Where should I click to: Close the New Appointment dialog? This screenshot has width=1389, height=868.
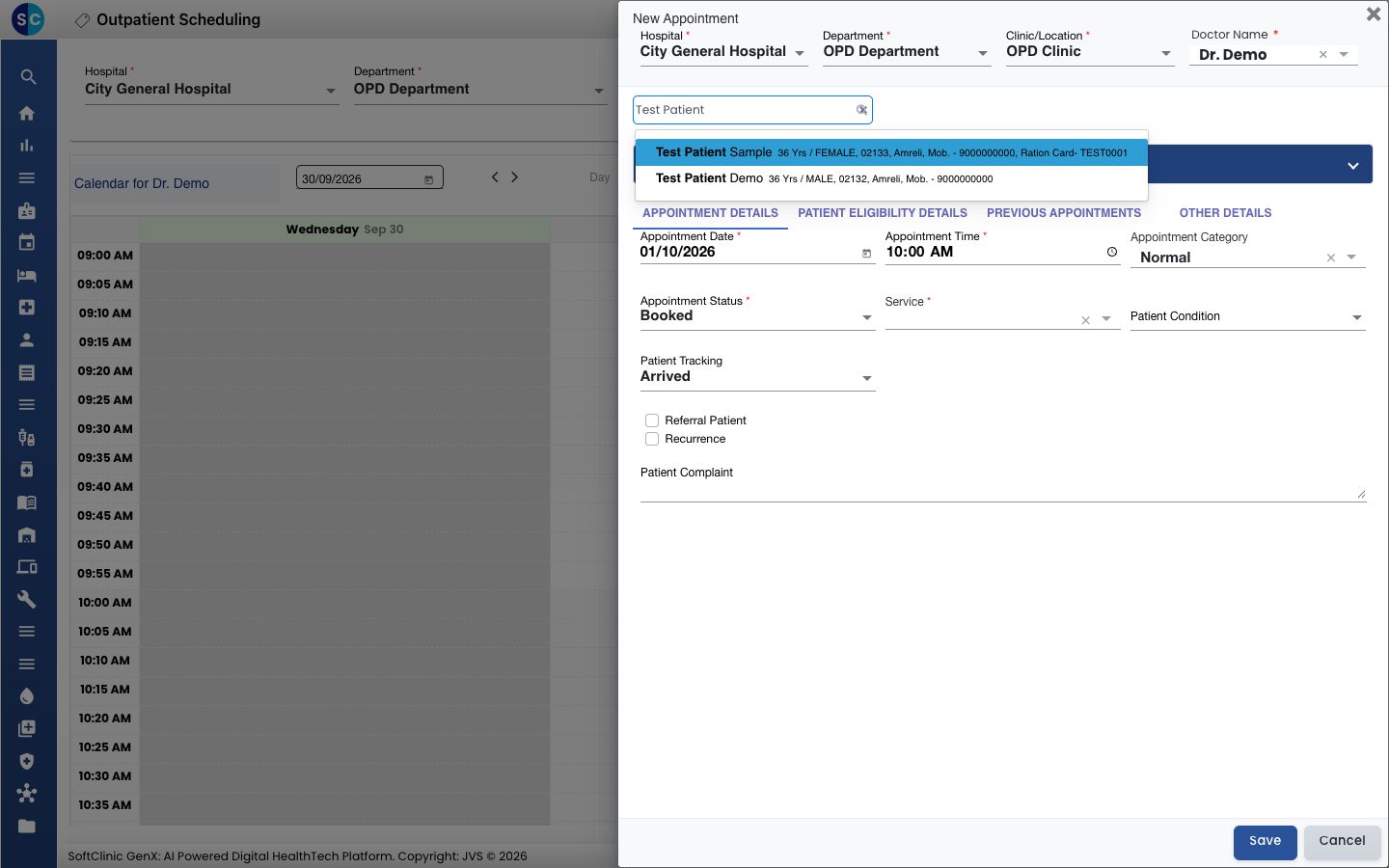(1374, 14)
